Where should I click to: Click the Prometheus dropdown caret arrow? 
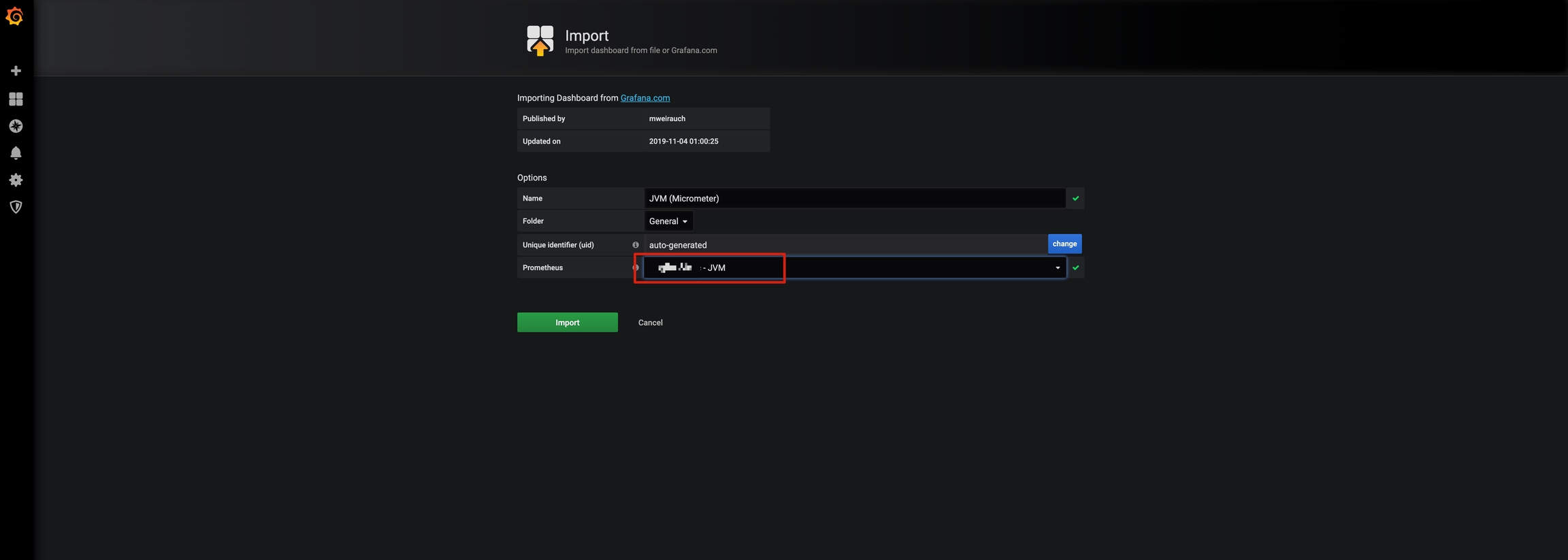(x=1058, y=268)
